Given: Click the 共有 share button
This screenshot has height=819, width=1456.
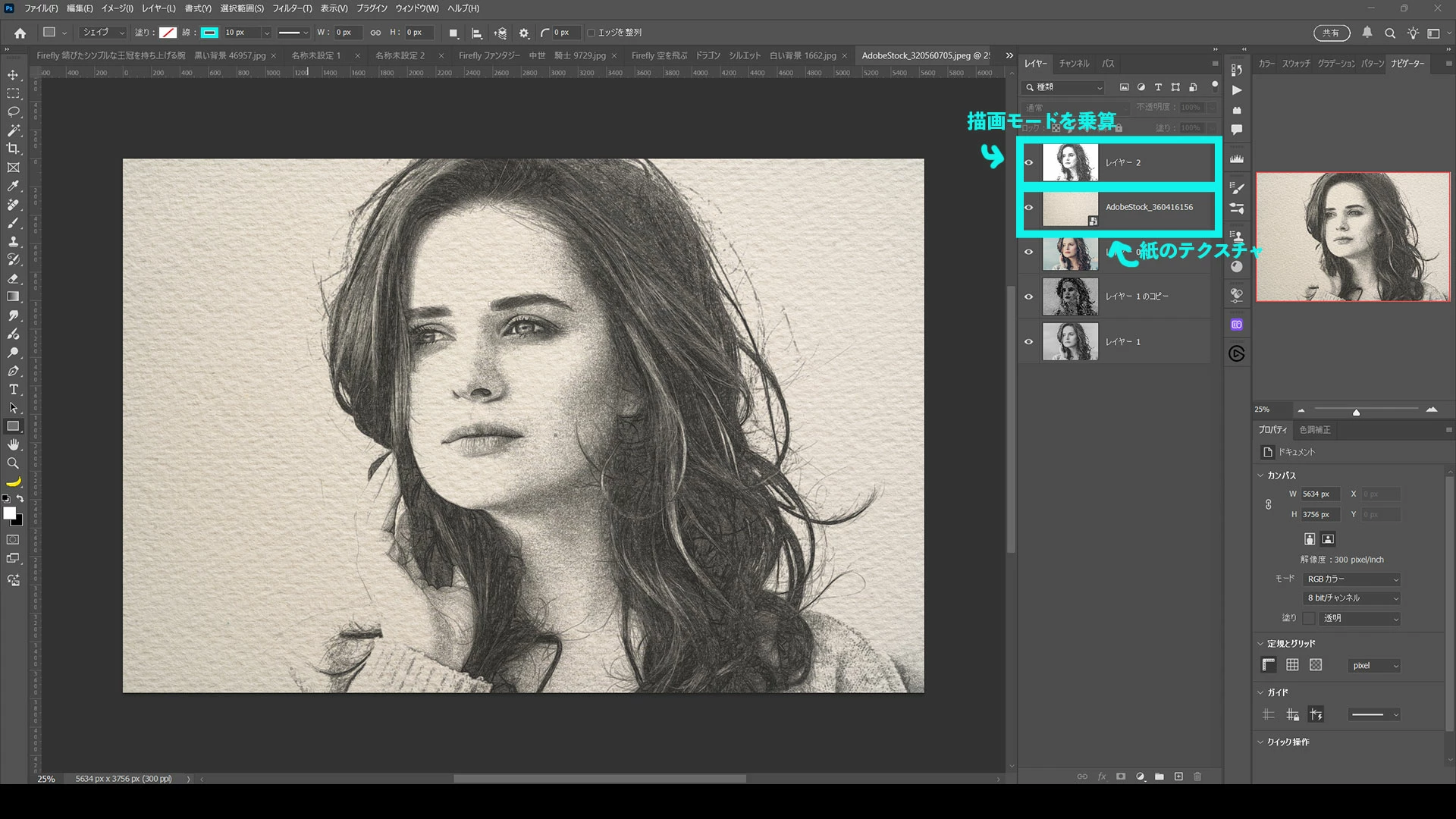Looking at the screenshot, I should [1331, 33].
